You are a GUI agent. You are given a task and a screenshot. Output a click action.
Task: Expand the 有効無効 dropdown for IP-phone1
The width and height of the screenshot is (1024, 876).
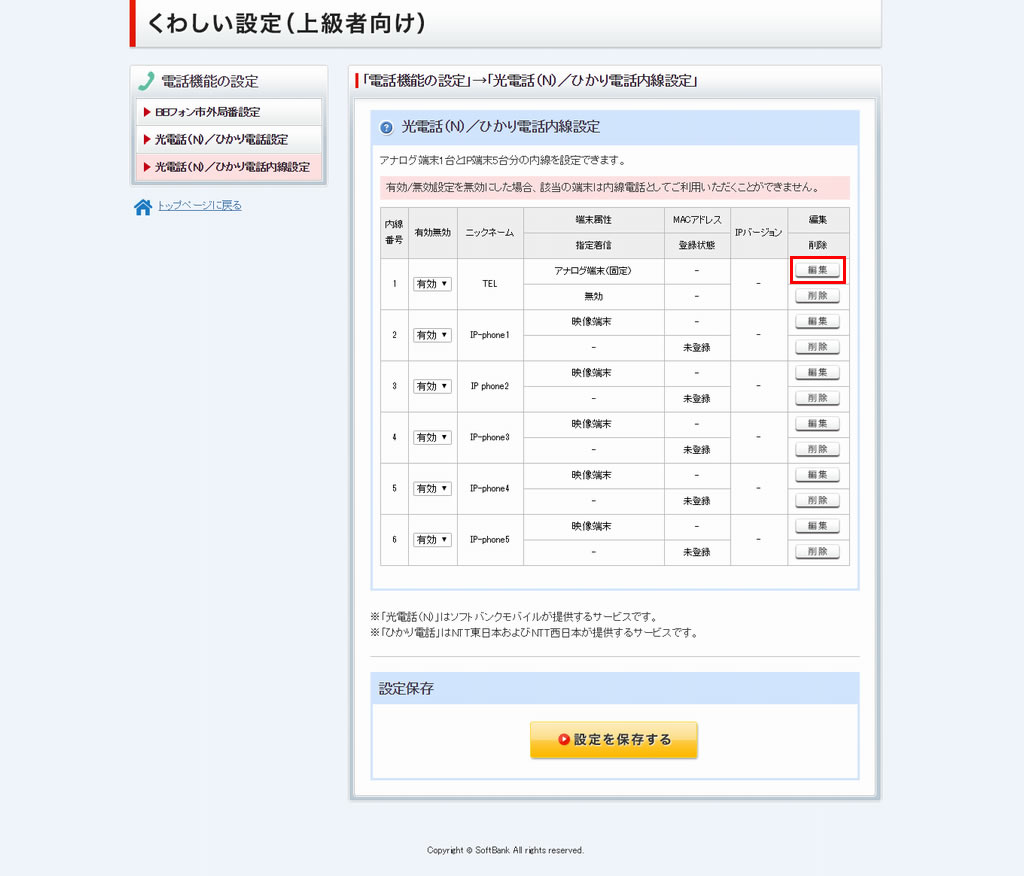click(433, 335)
